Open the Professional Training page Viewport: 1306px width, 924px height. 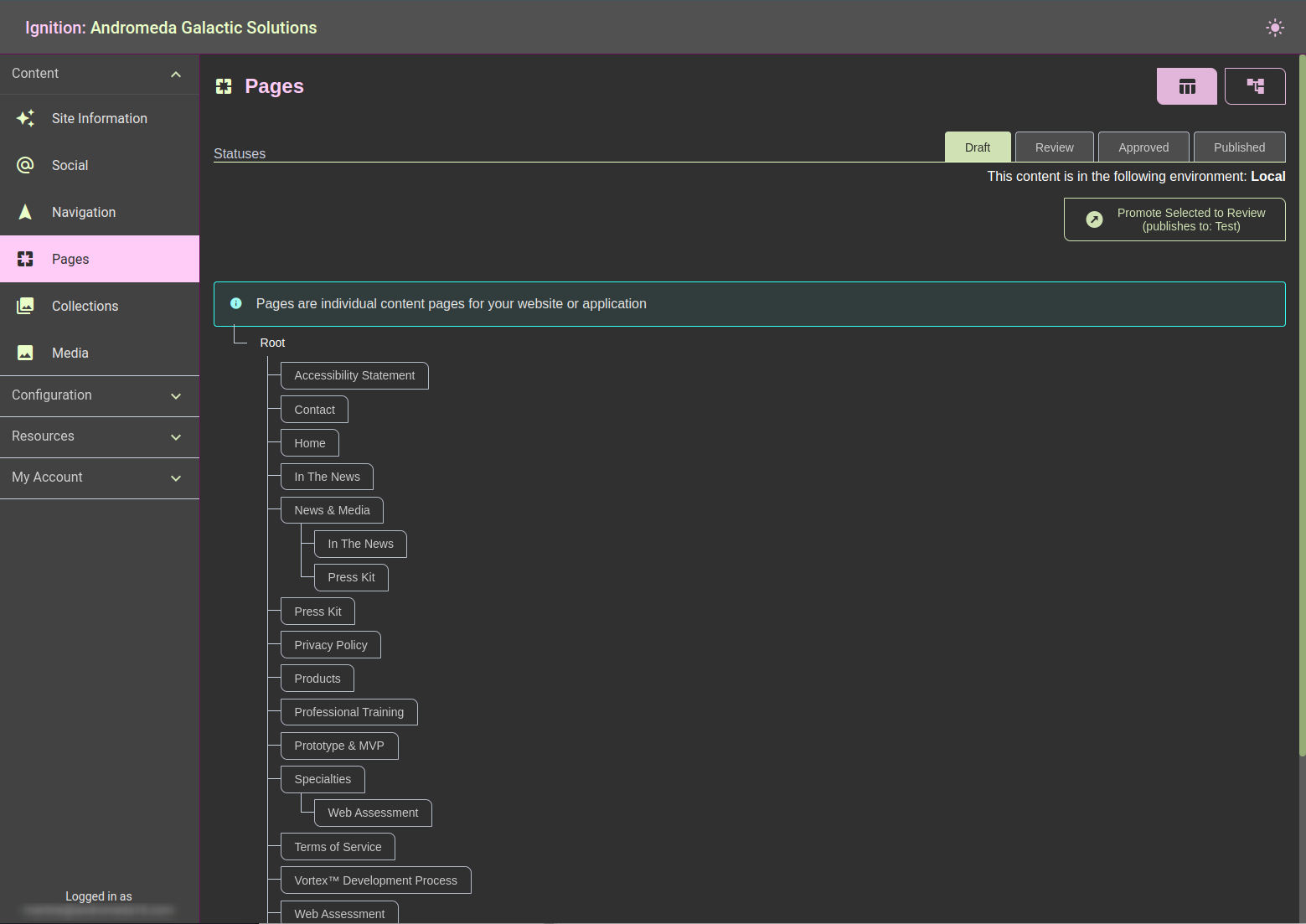[349, 712]
